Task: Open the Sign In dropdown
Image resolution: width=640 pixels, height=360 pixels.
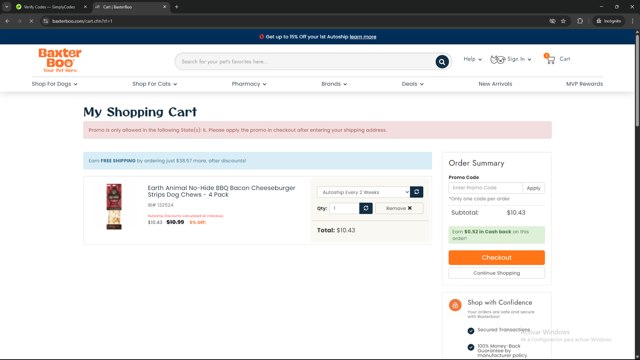Action: tap(519, 59)
